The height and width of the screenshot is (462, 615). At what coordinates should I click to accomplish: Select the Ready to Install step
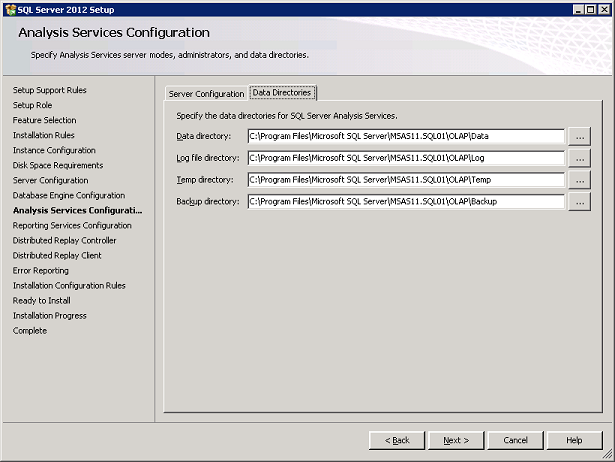(42, 300)
